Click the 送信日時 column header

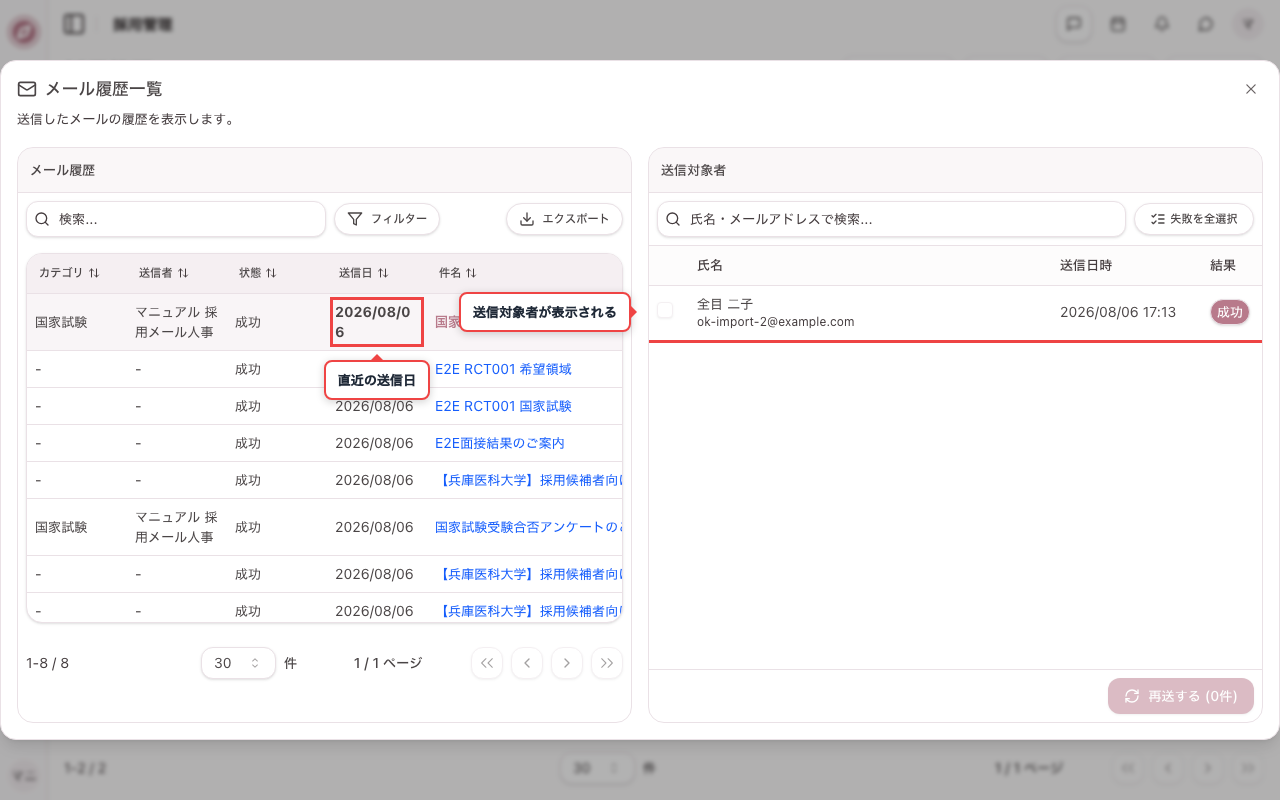click(x=1086, y=265)
